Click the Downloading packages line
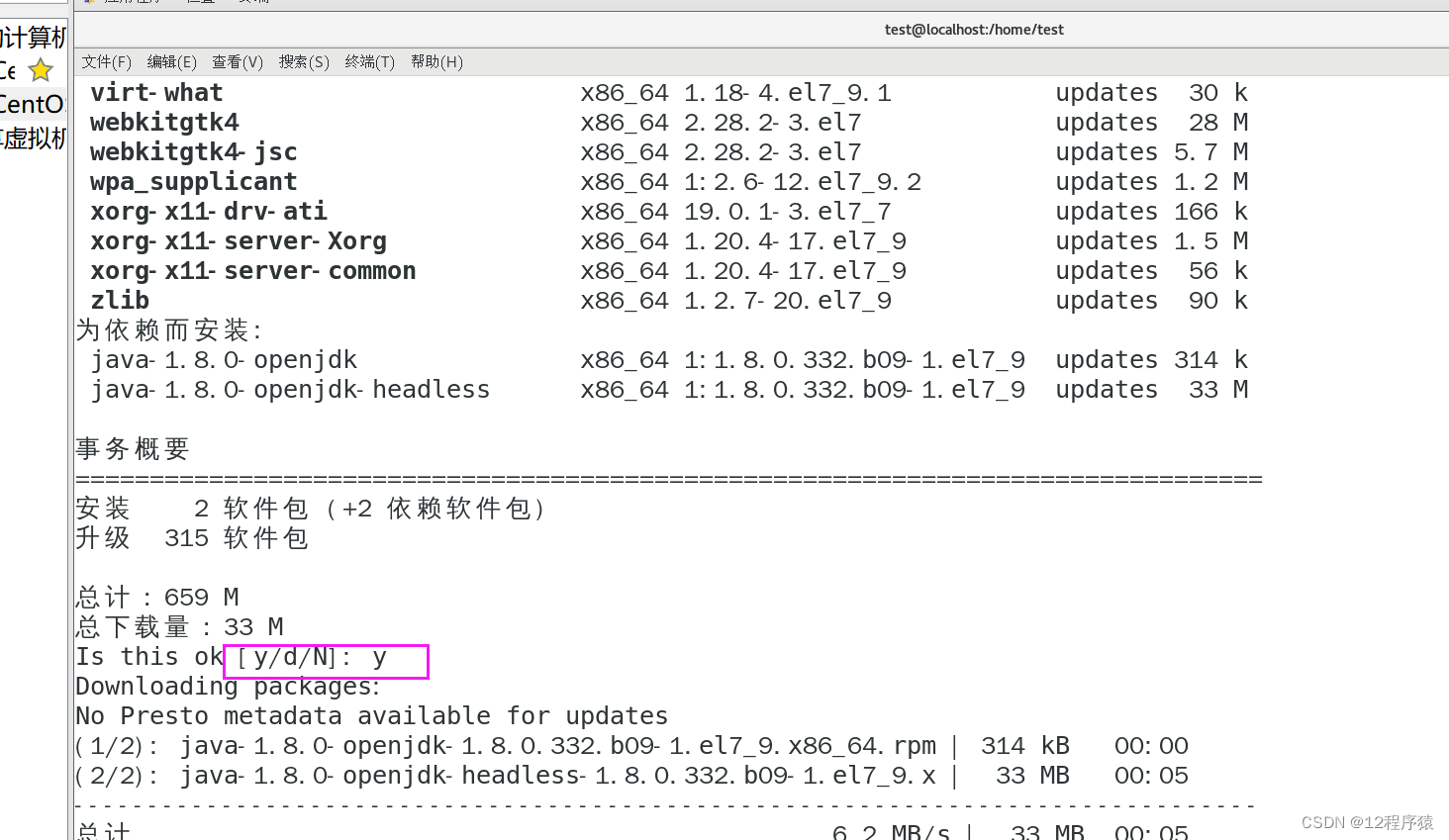The image size is (1449, 840). (x=228, y=687)
